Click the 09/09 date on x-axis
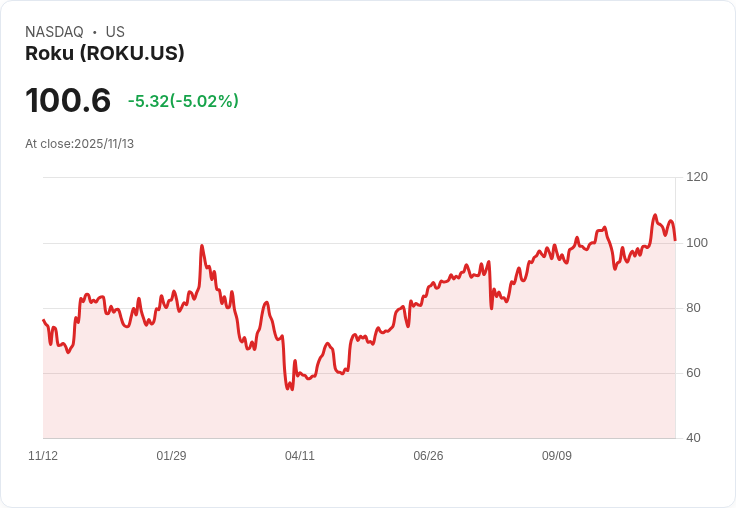The height and width of the screenshot is (508, 736). click(x=557, y=456)
